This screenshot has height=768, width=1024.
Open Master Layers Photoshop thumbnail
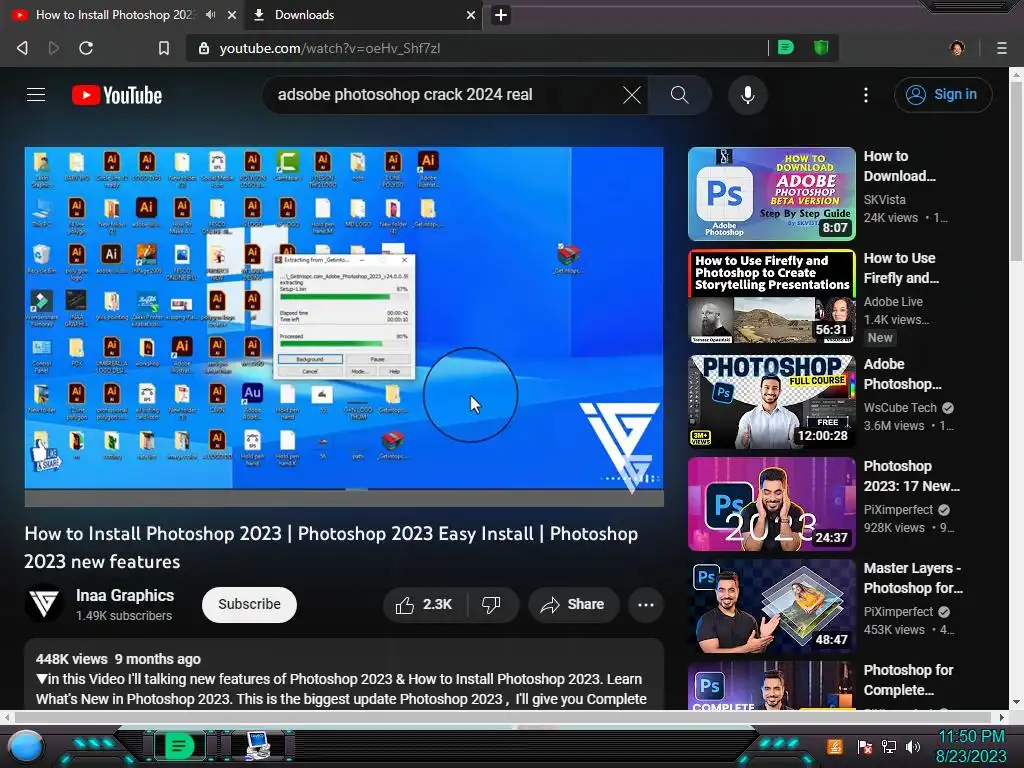coord(771,605)
